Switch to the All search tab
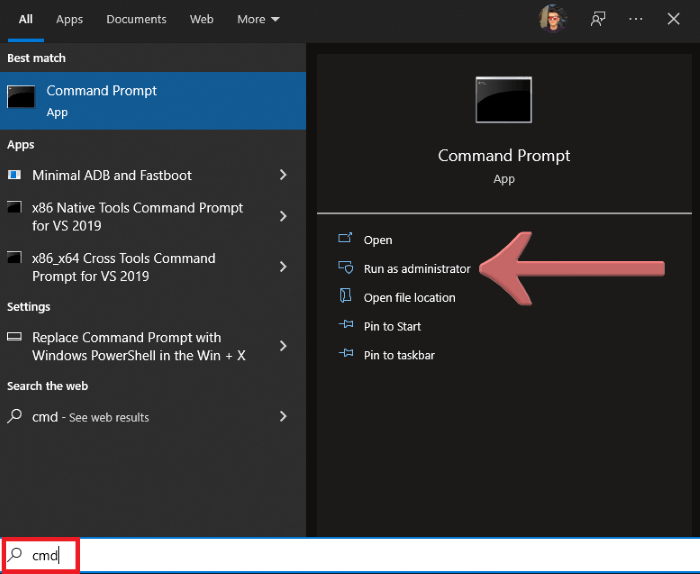This screenshot has height=574, width=700. tap(25, 19)
